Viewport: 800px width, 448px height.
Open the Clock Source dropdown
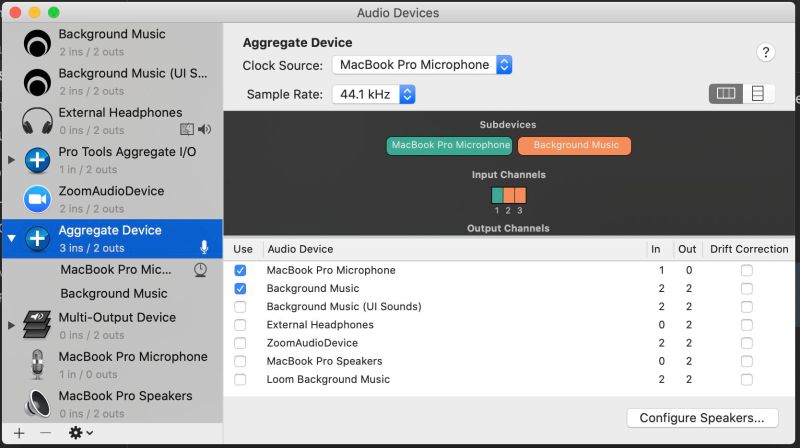coord(422,65)
